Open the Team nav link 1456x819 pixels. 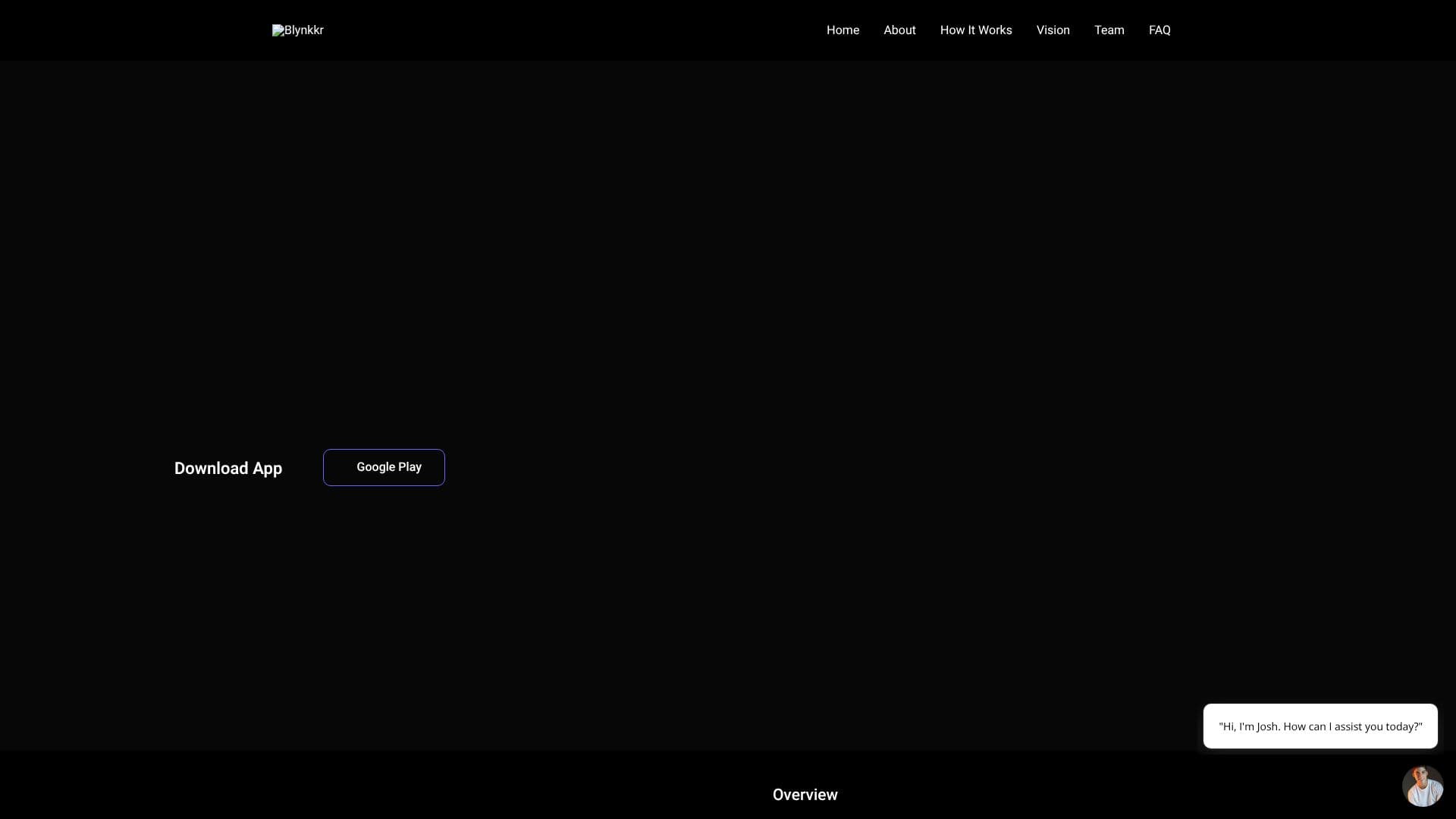coord(1109,30)
